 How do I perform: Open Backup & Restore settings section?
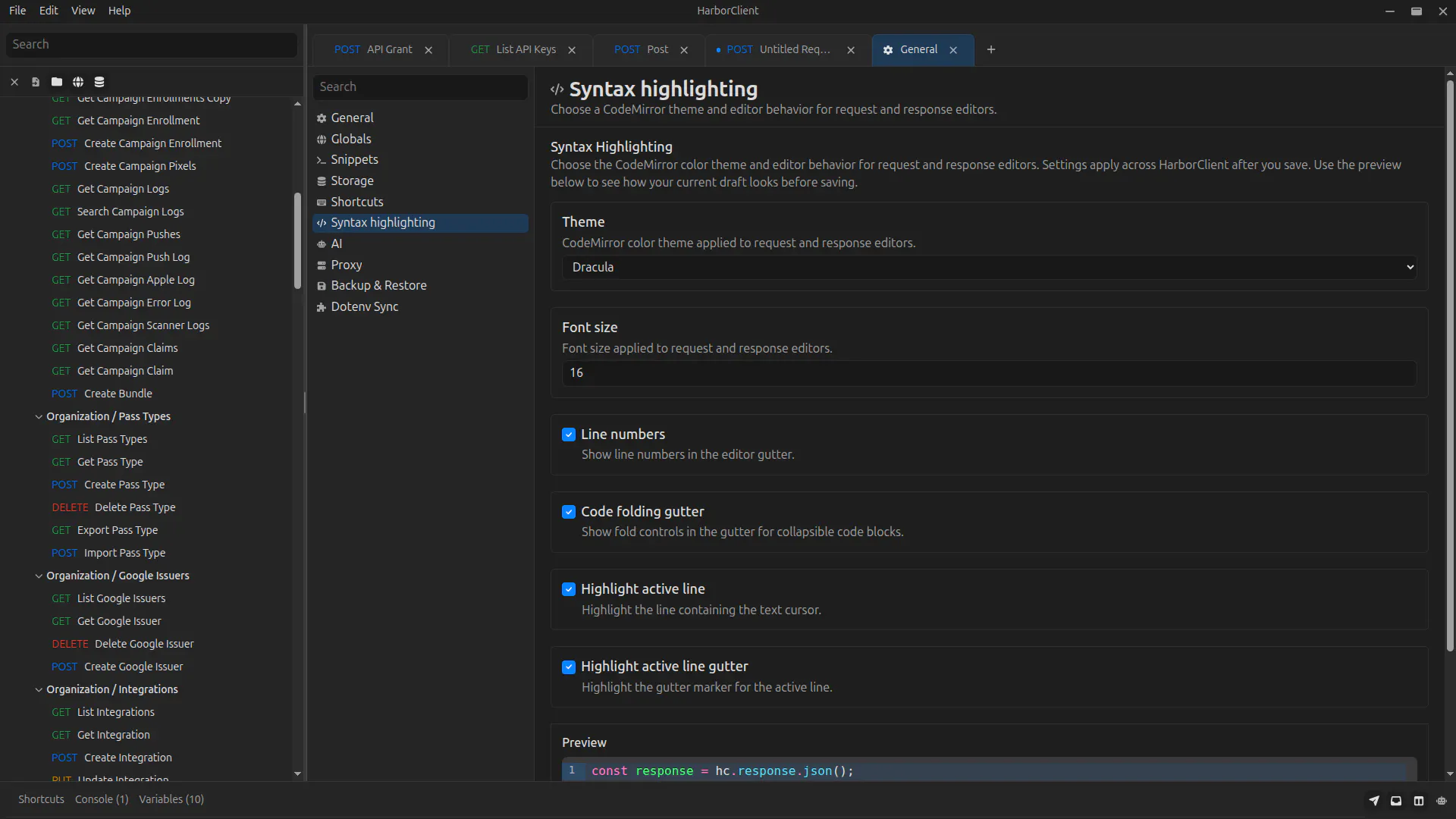click(420, 286)
